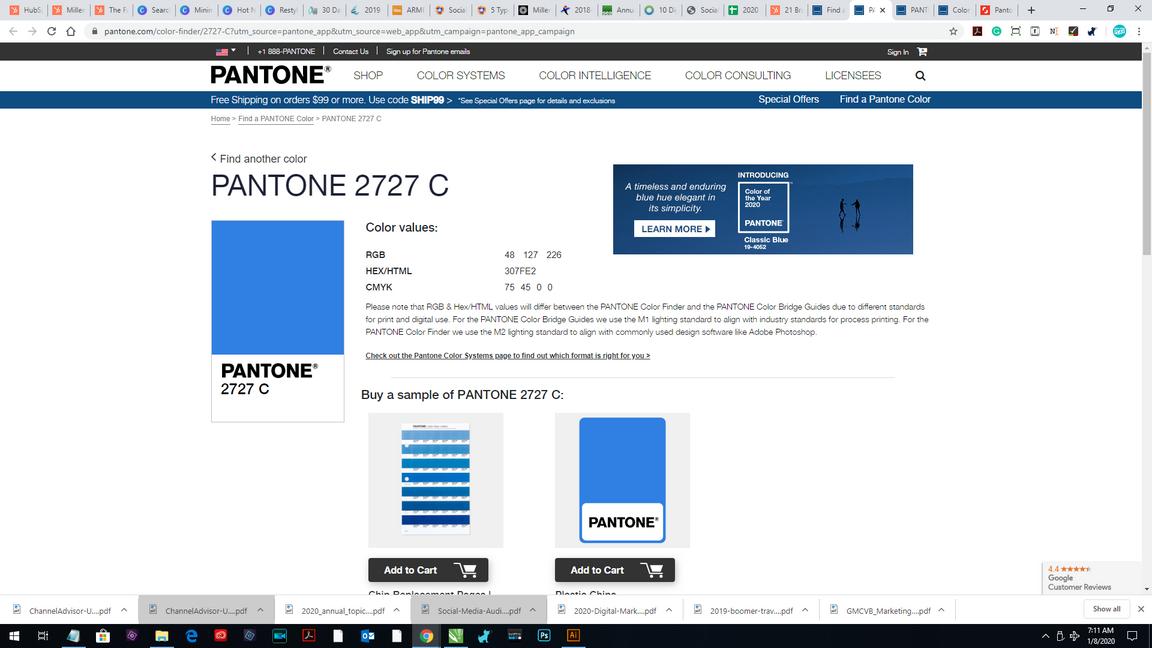
Task: Close the active Pantone tab
Action: [882, 10]
